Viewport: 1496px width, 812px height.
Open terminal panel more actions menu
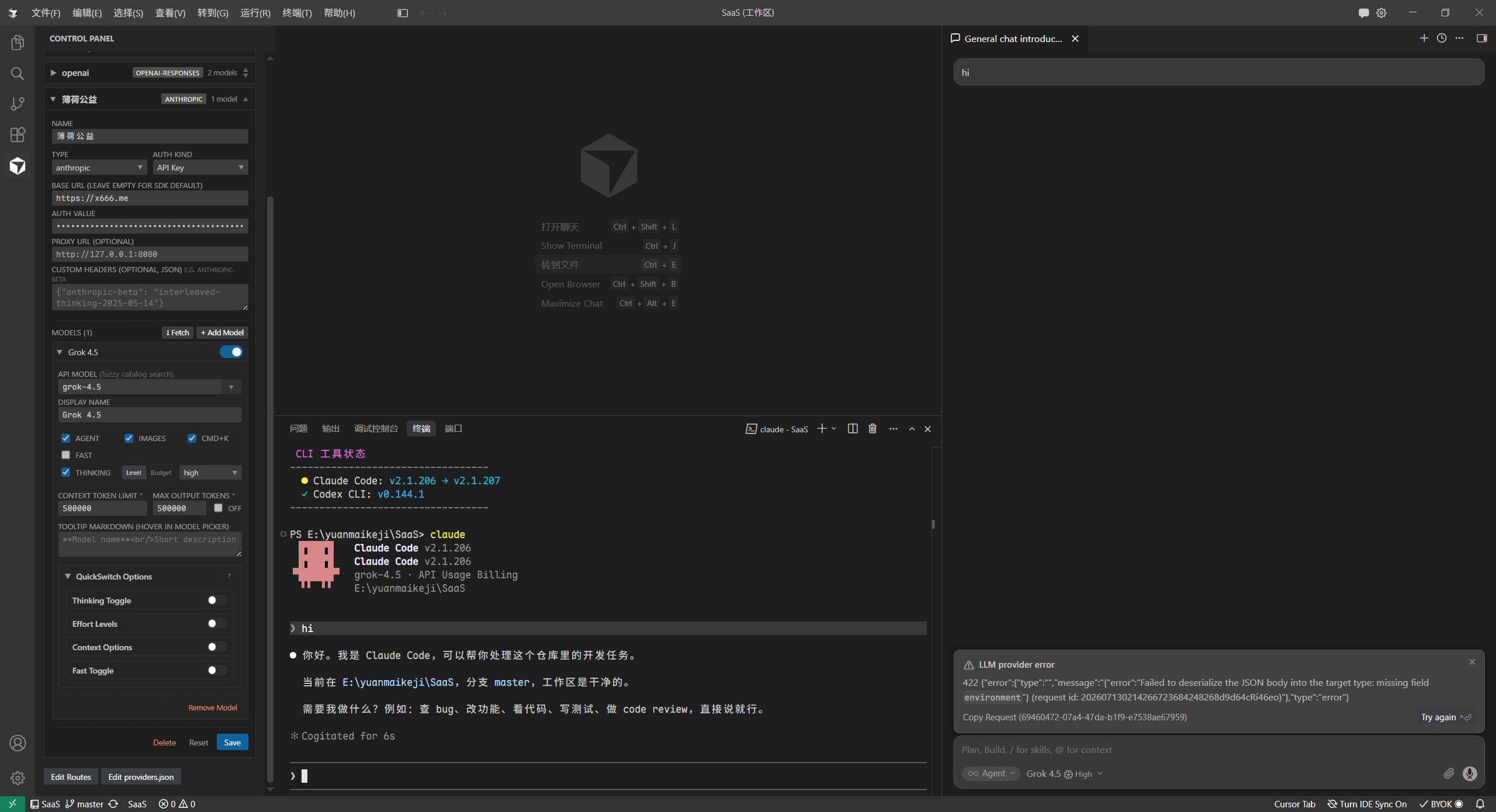pos(894,429)
